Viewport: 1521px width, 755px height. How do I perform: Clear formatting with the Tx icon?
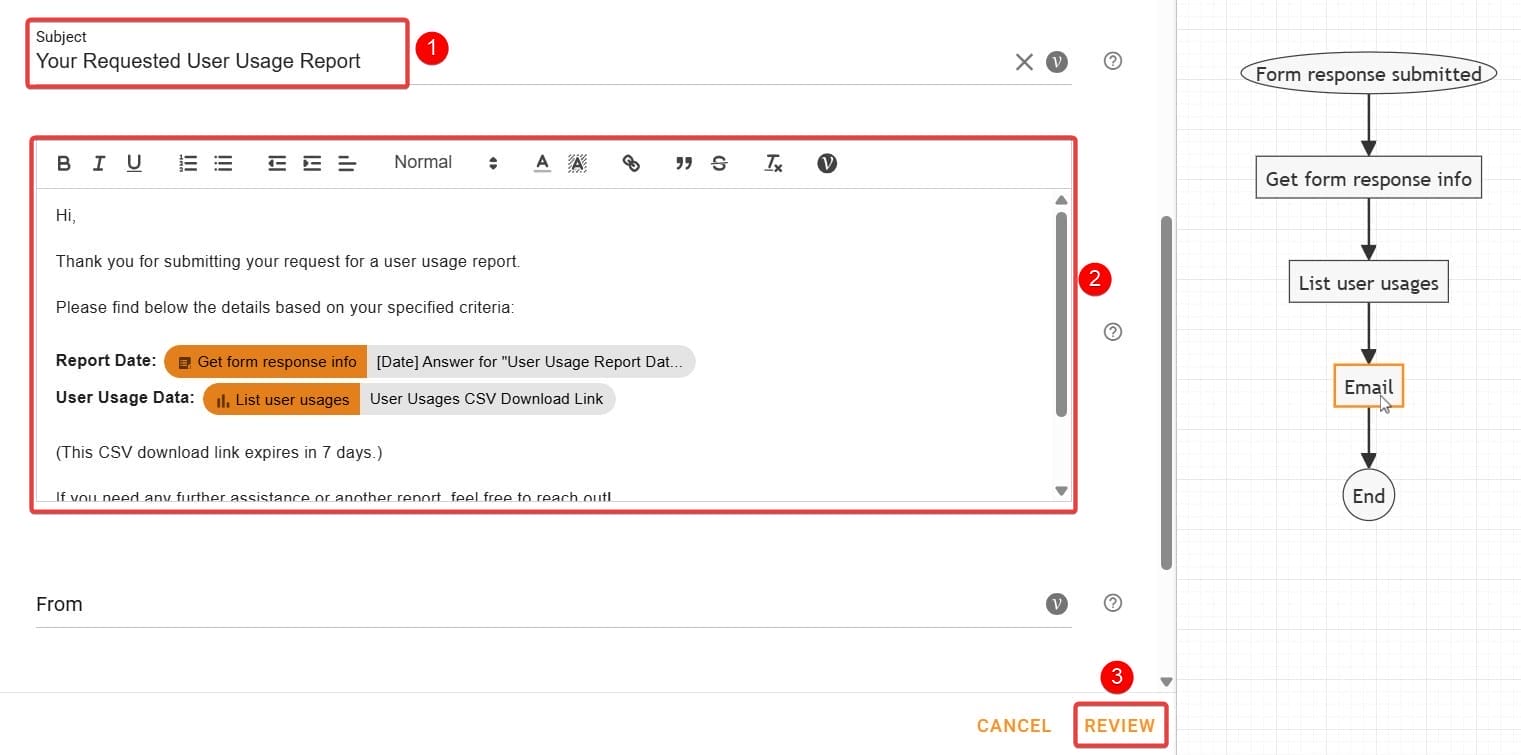point(773,162)
